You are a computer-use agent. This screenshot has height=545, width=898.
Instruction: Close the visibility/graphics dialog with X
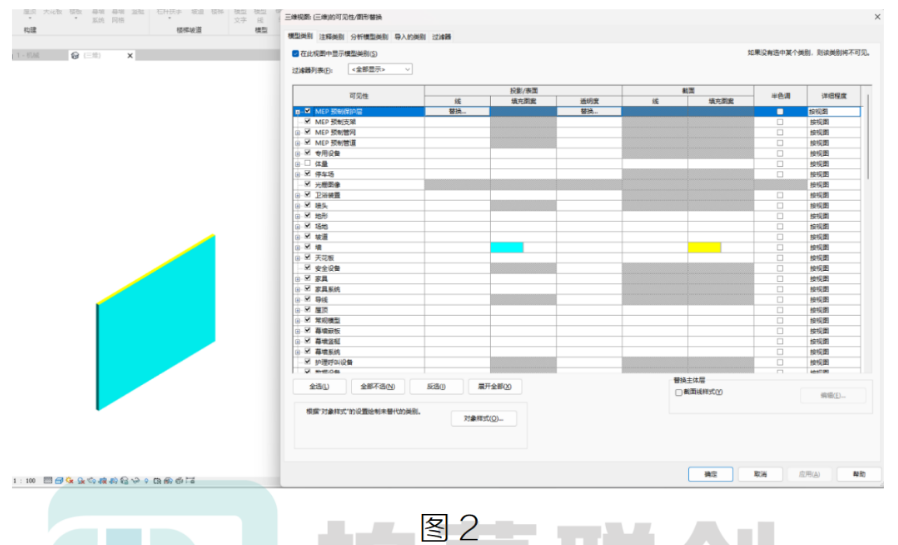877,17
